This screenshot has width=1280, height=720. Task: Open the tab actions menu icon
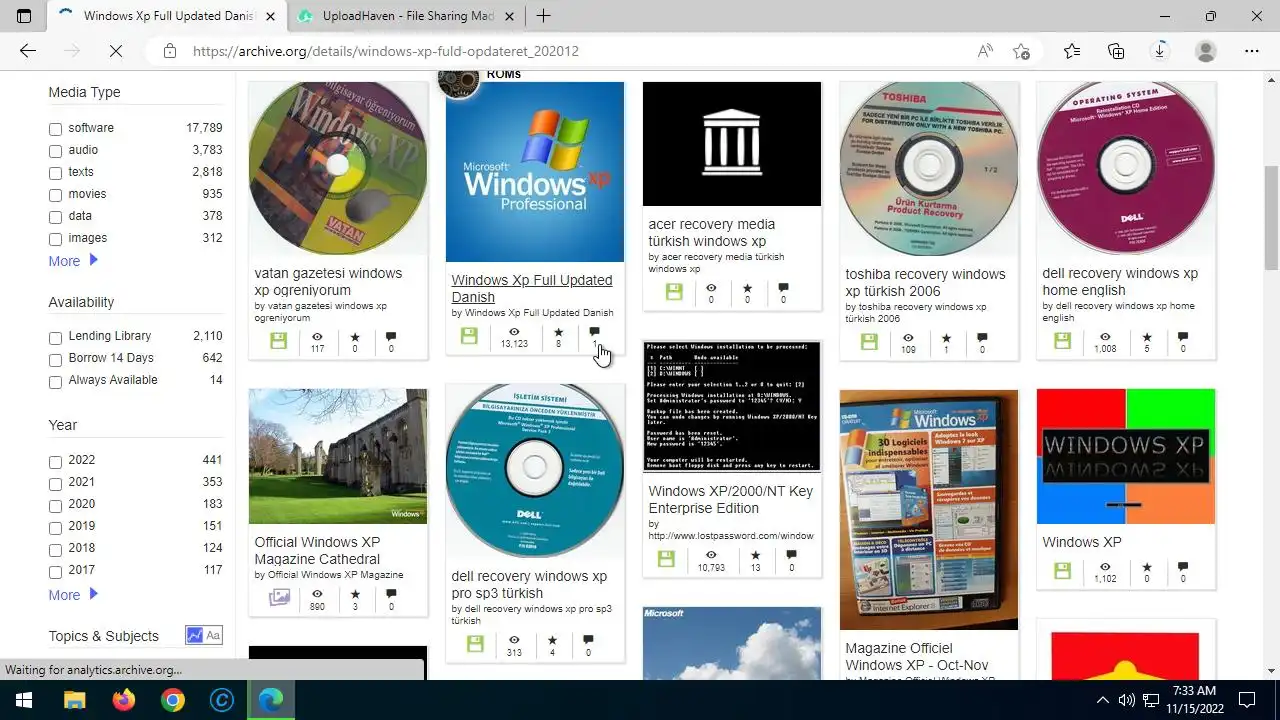24,16
